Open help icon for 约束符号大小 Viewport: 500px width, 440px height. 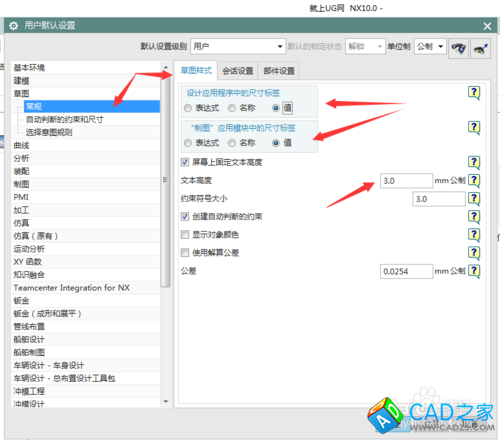(474, 199)
